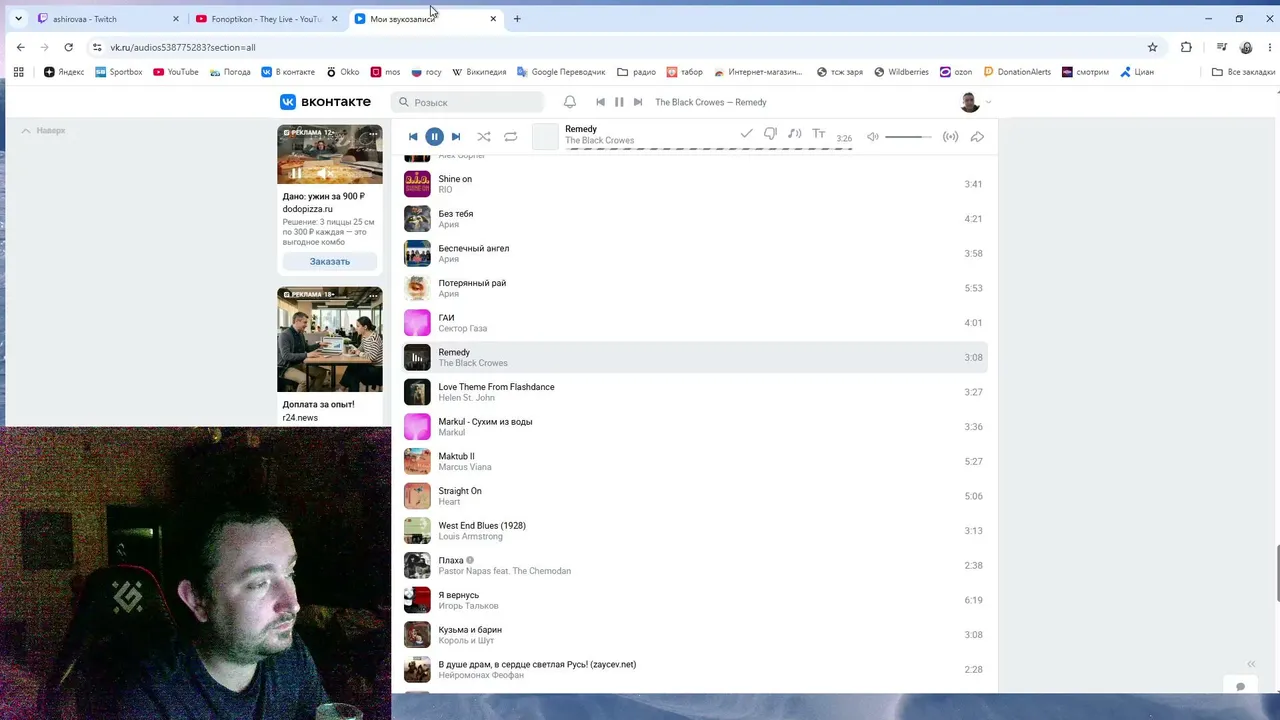The image size is (1280, 720).
Task: Open VK notifications bell
Action: click(570, 102)
